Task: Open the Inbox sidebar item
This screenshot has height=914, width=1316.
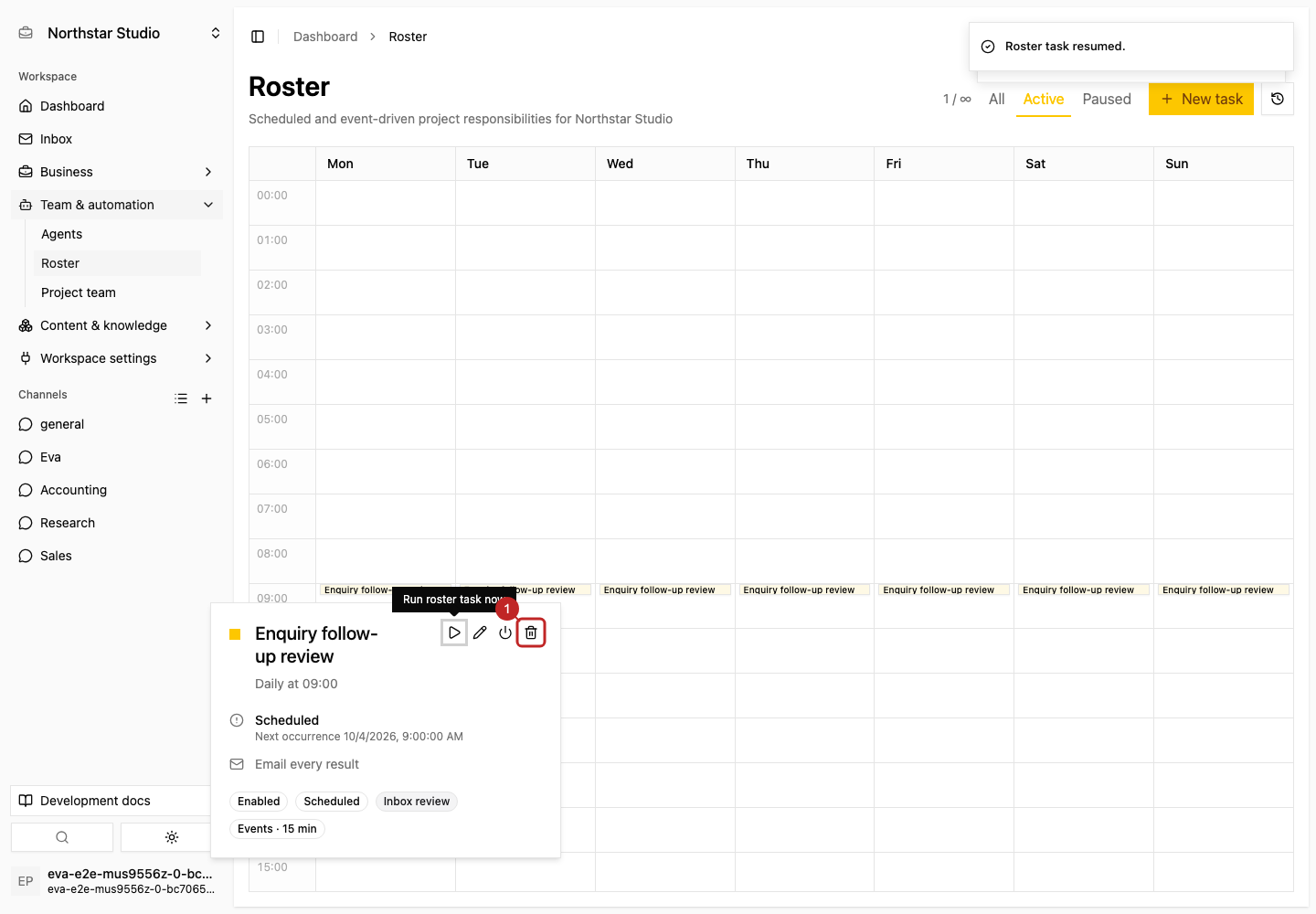Action: pos(117,139)
